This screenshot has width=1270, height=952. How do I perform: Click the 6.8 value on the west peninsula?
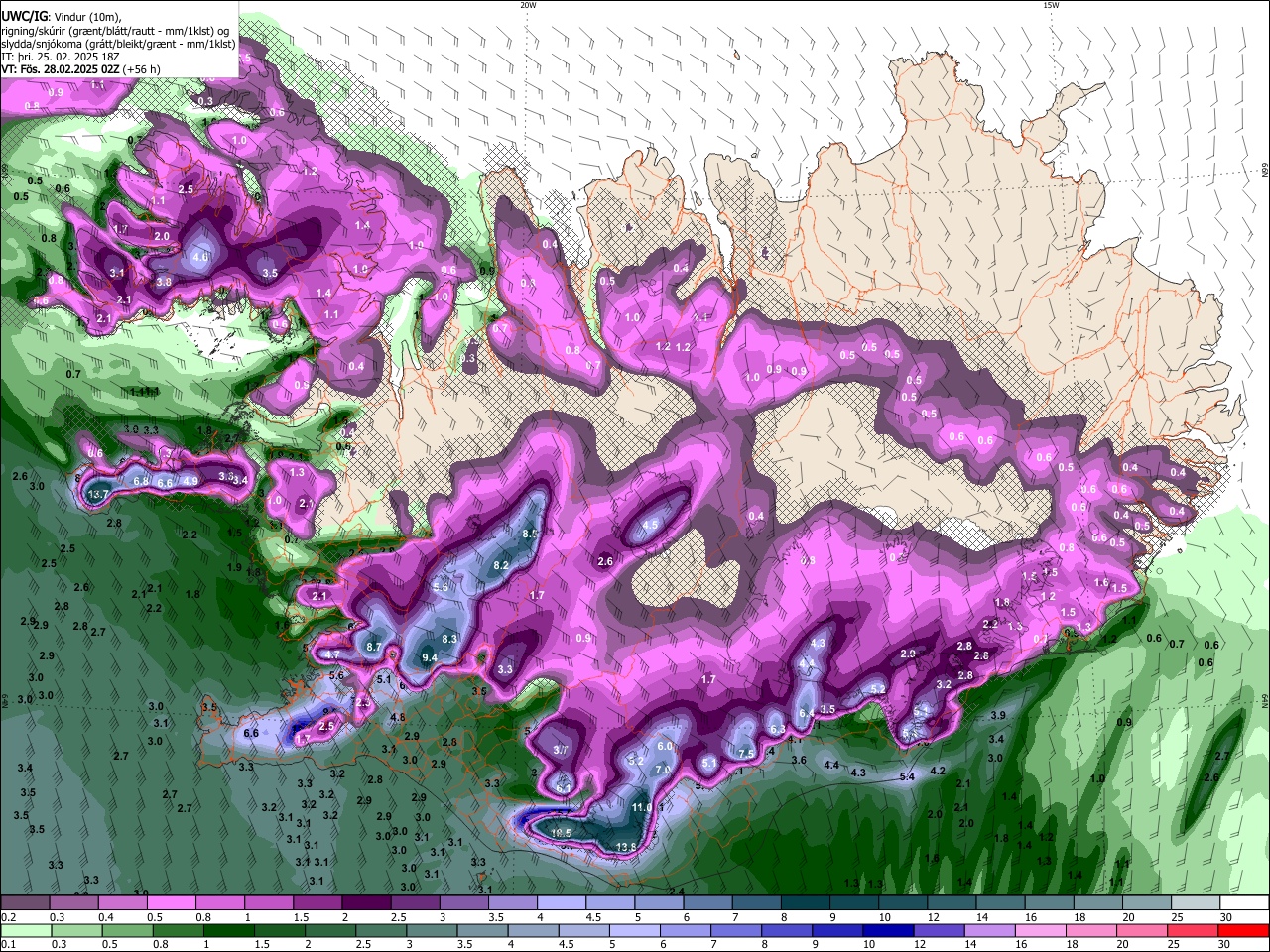pos(141,481)
